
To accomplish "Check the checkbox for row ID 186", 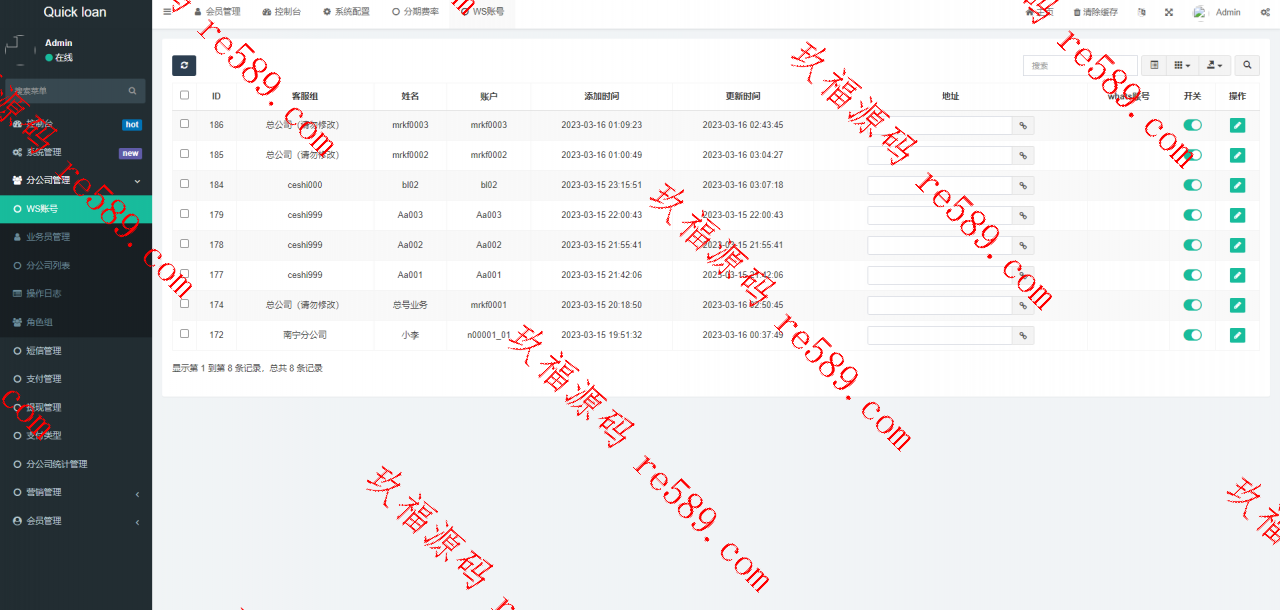I will click(x=184, y=124).
